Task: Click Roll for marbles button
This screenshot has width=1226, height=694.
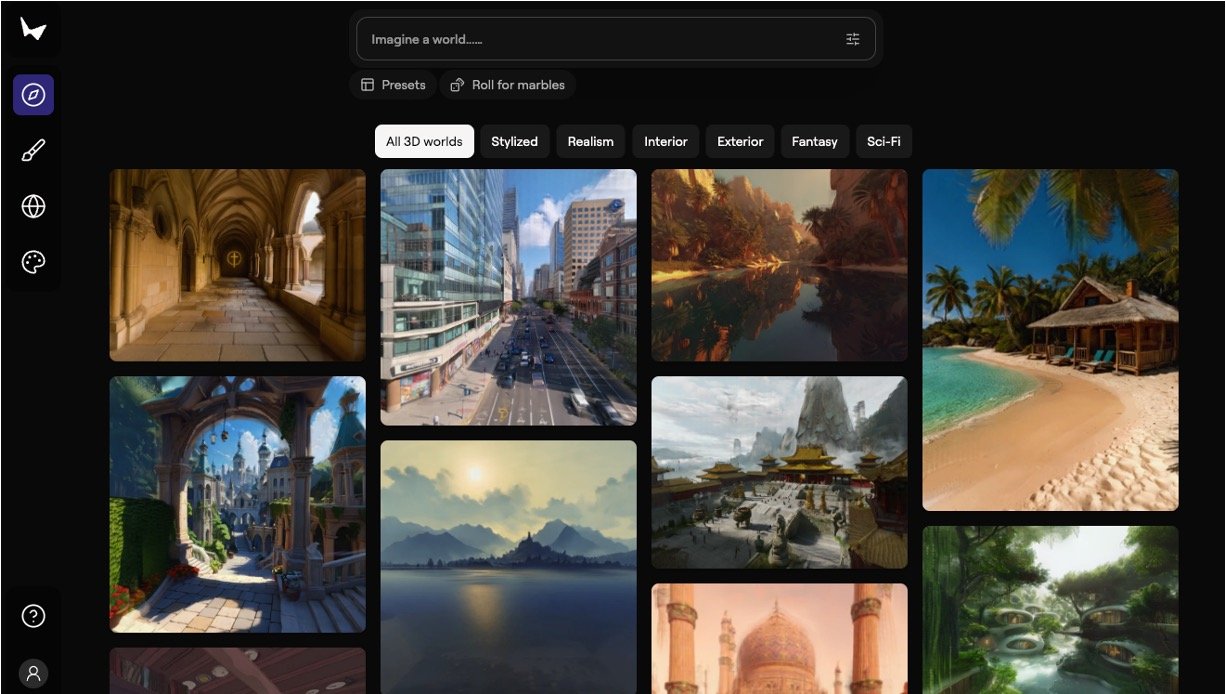Action: [x=508, y=85]
